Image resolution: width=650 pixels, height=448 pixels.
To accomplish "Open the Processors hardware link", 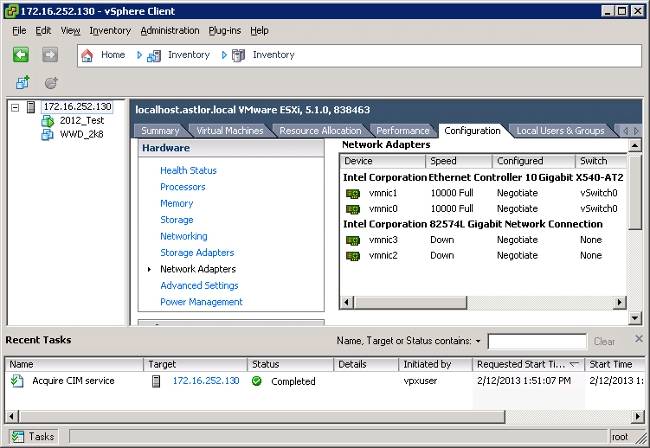I will [183, 187].
